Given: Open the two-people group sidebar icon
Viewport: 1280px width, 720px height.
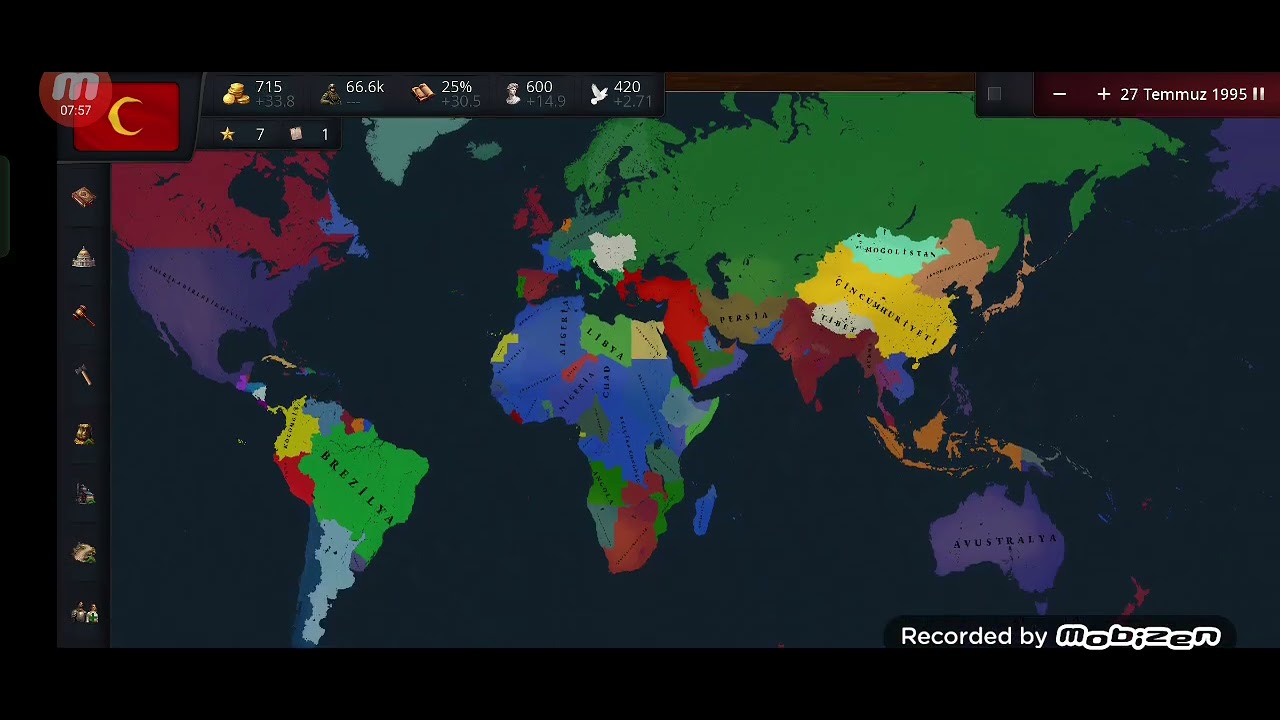Looking at the screenshot, I should click(84, 613).
